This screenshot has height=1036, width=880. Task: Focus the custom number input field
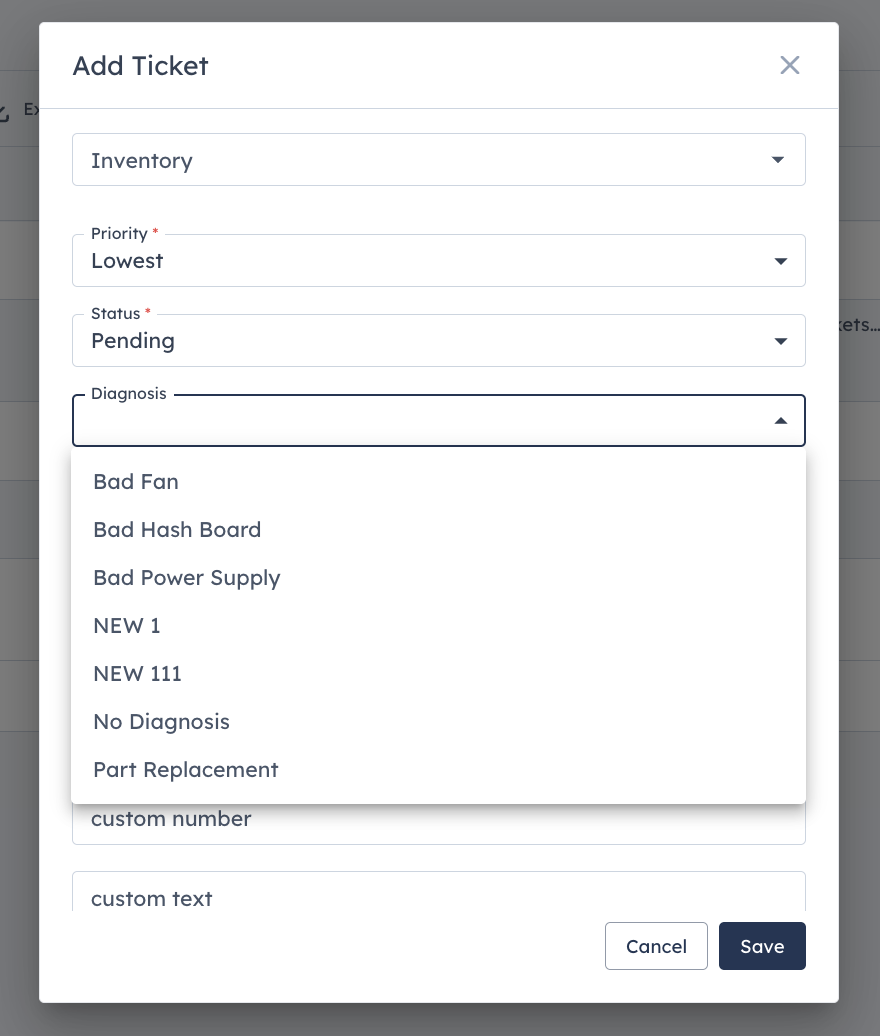[x=439, y=824]
